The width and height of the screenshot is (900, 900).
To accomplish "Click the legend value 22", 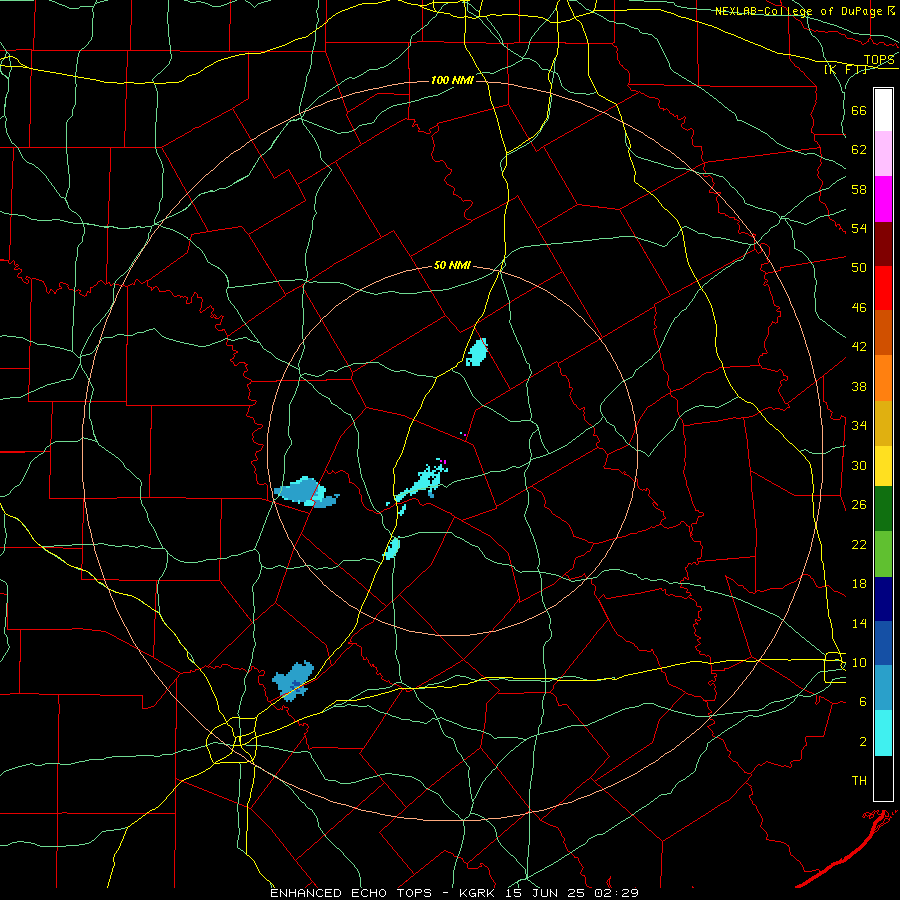I will 859,544.
